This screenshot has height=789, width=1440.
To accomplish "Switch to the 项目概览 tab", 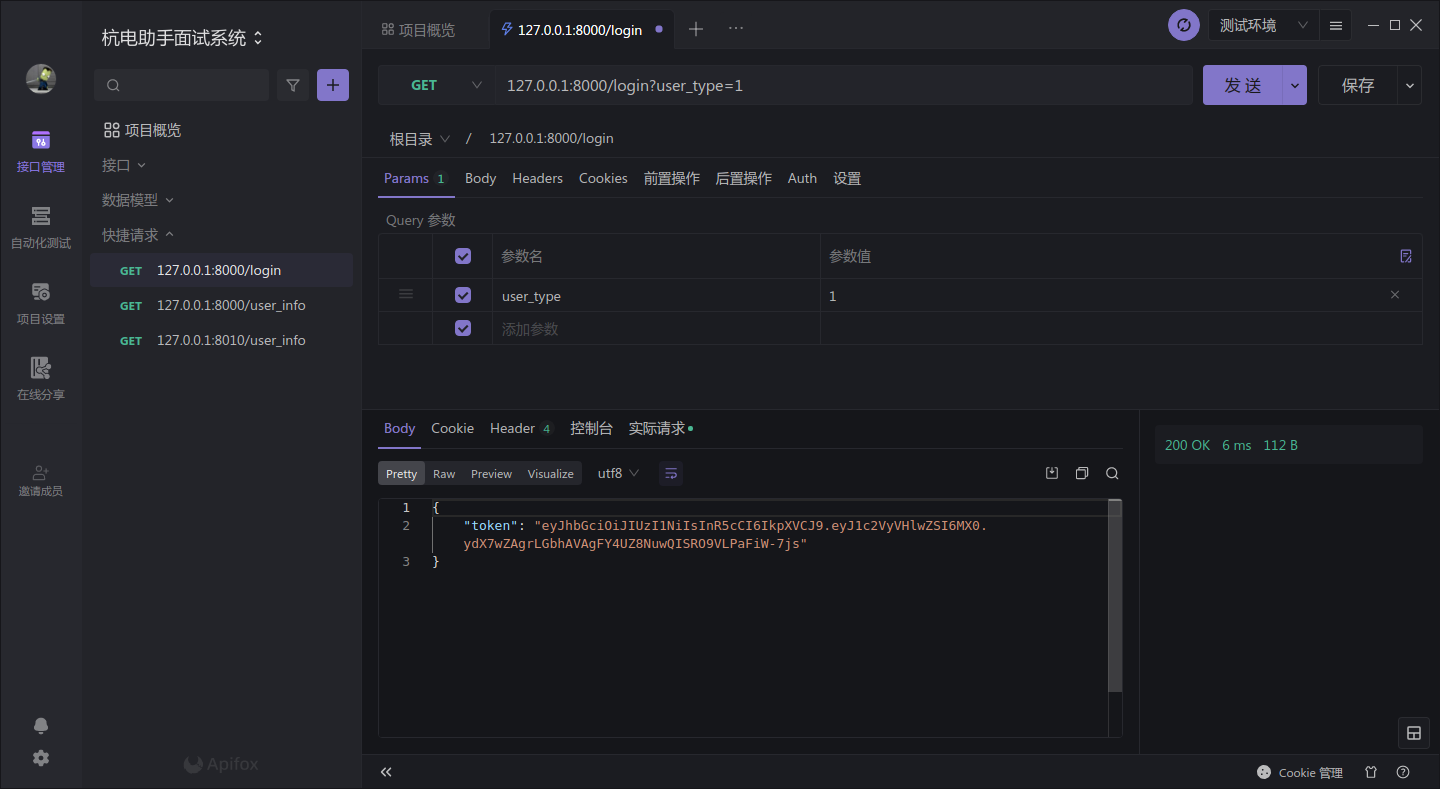I will [418, 30].
